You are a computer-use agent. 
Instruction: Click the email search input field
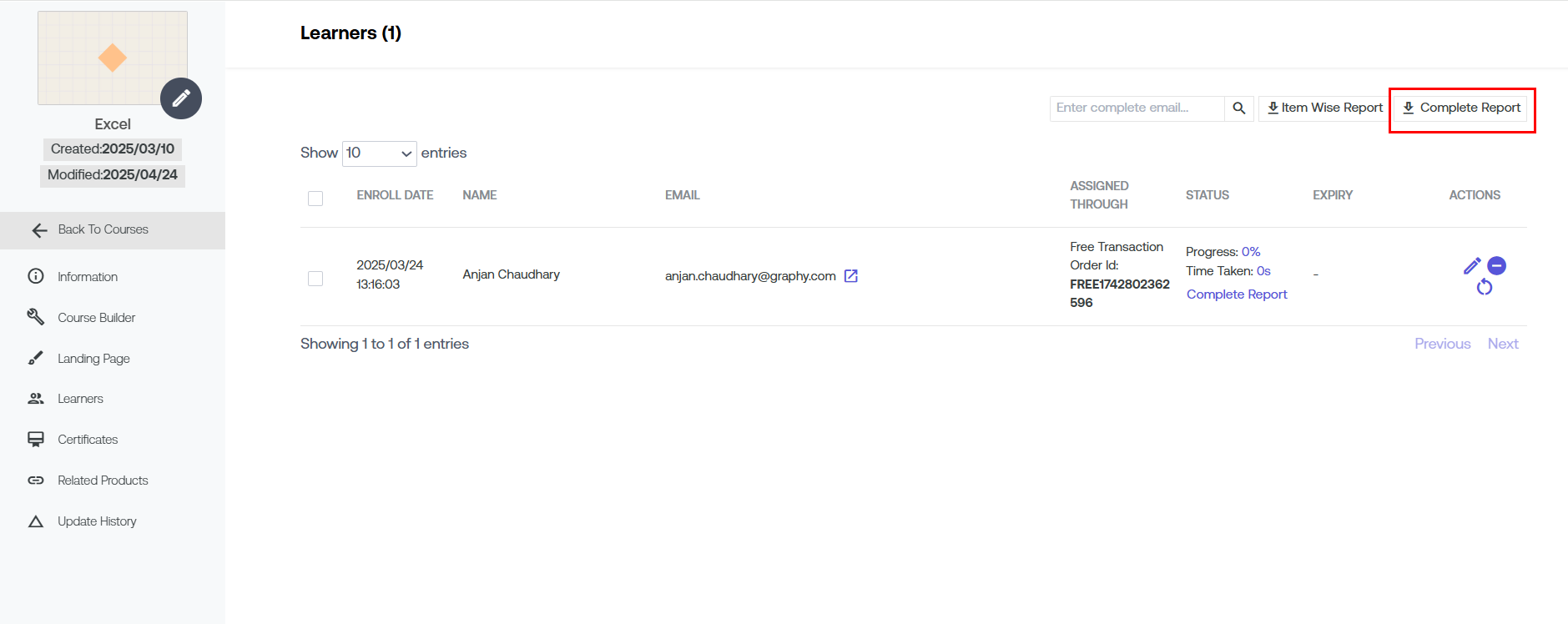coord(1136,108)
